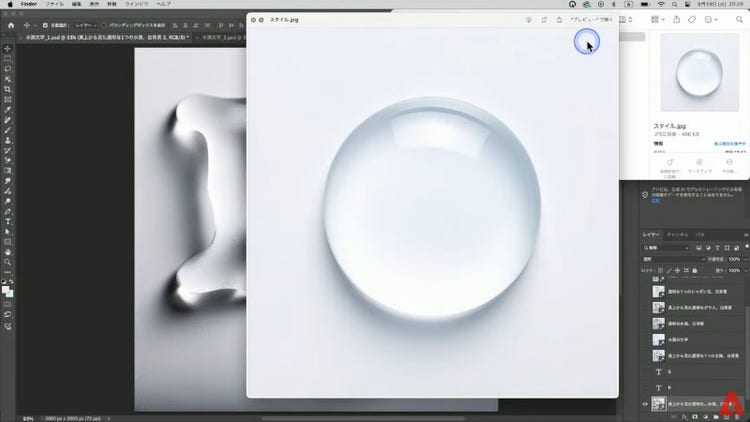Select the Move tool in Photoshop toolbar
750x422 pixels.
tap(8, 48)
